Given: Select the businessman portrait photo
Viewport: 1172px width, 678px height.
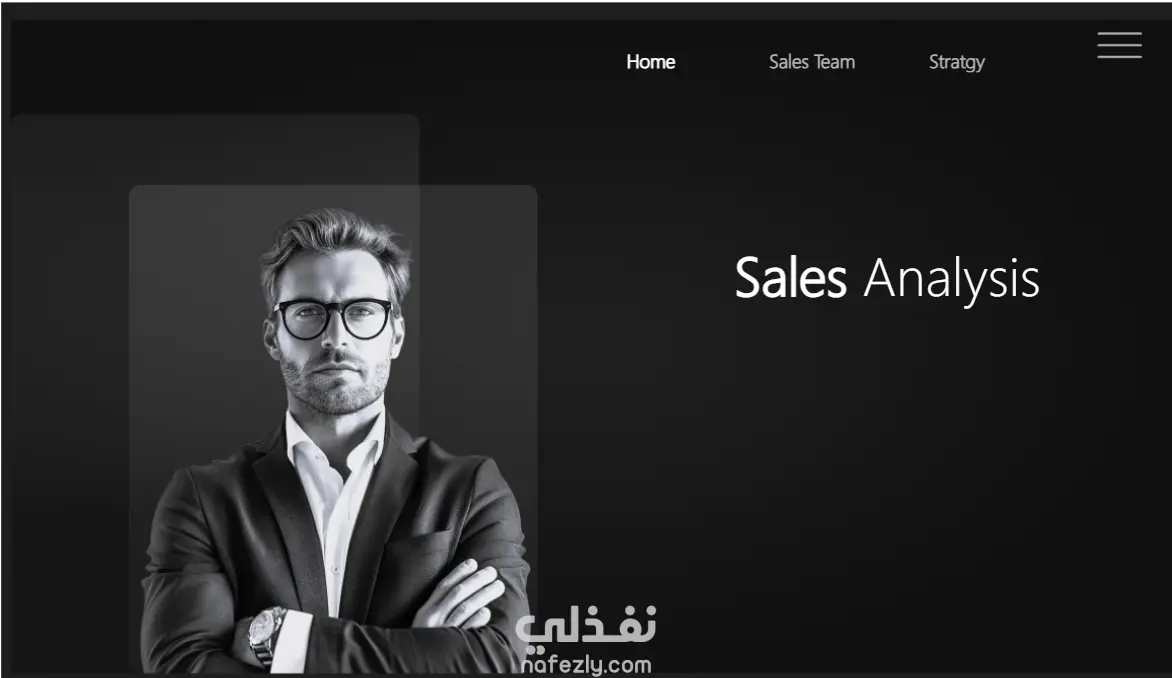Looking at the screenshot, I should tap(335, 441).
